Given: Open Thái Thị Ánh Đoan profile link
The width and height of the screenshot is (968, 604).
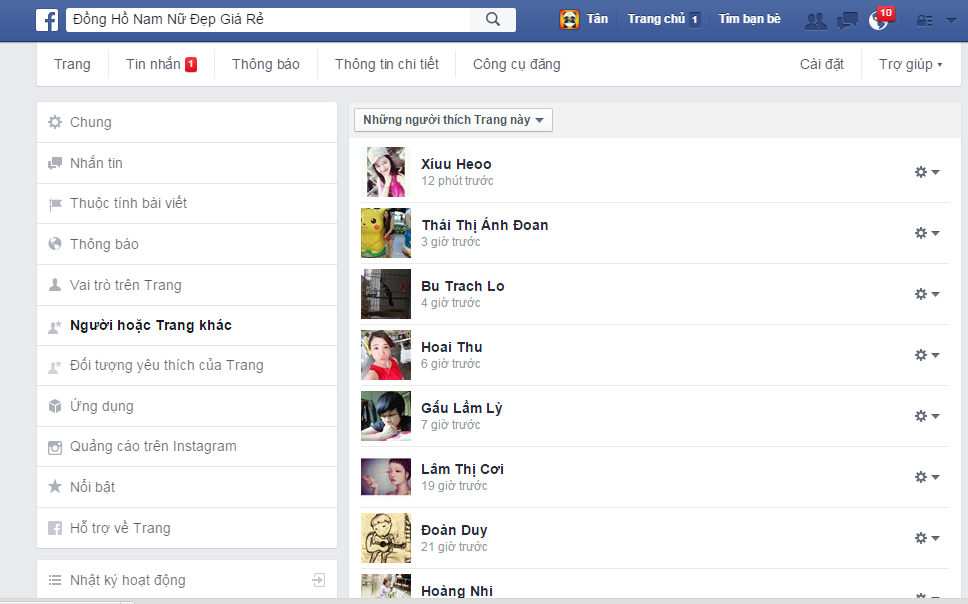Looking at the screenshot, I should 485,225.
